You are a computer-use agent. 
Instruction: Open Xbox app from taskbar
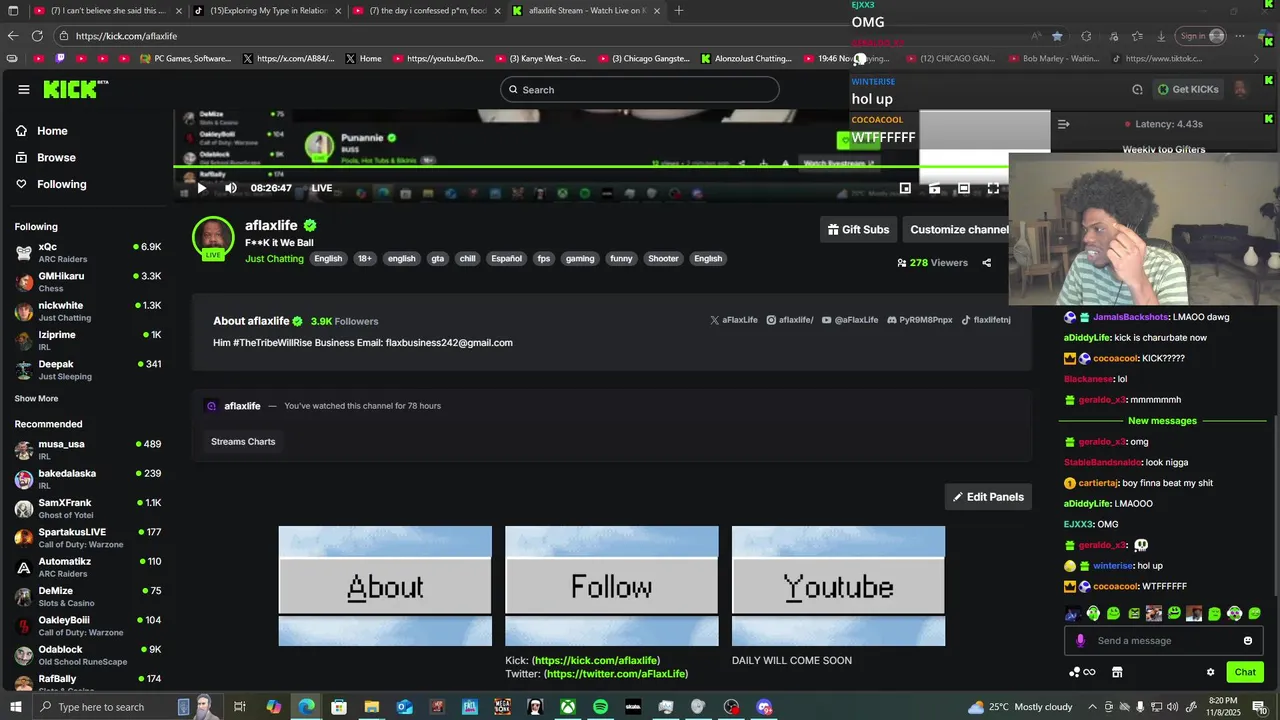click(x=567, y=707)
